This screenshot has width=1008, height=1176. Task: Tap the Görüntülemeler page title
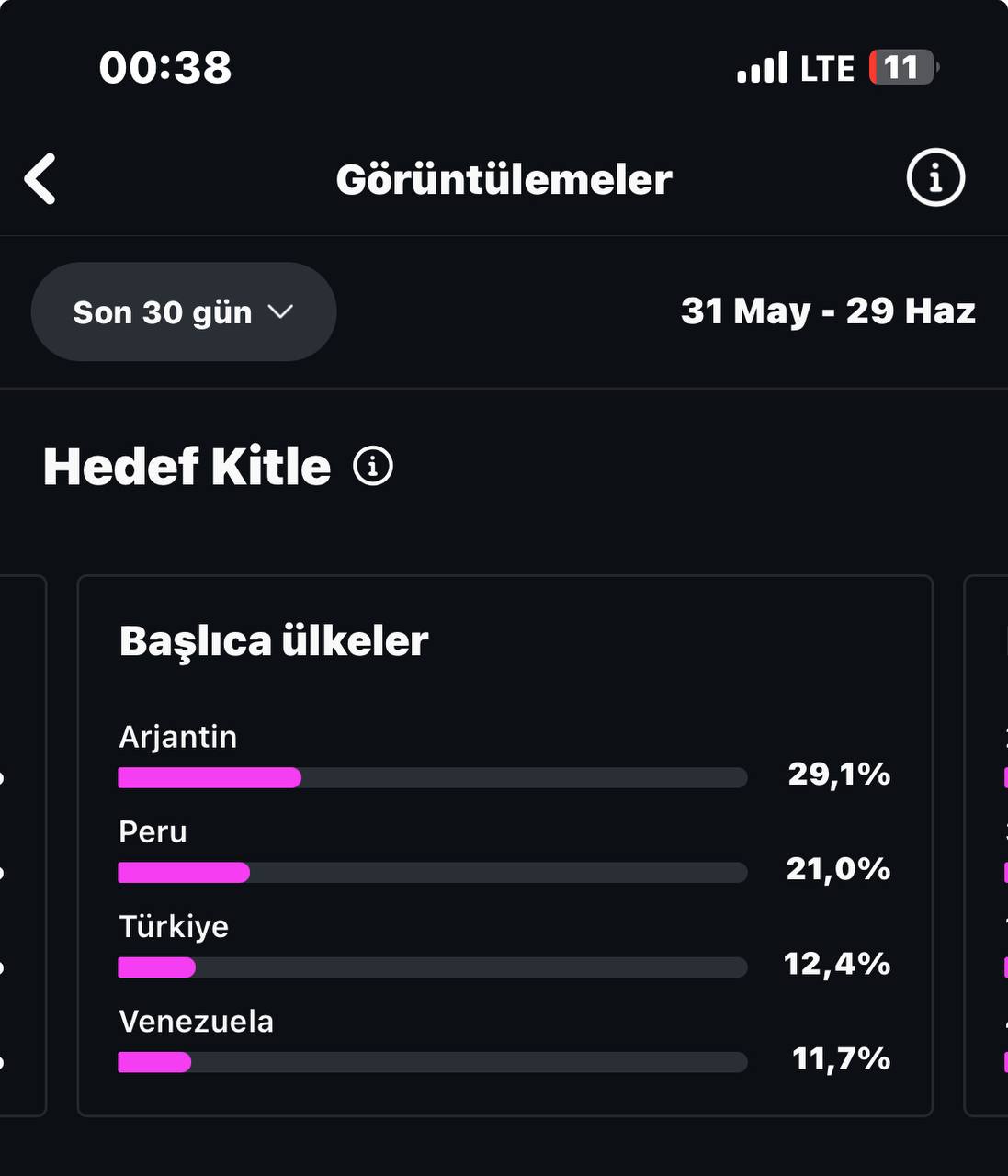[x=504, y=179]
